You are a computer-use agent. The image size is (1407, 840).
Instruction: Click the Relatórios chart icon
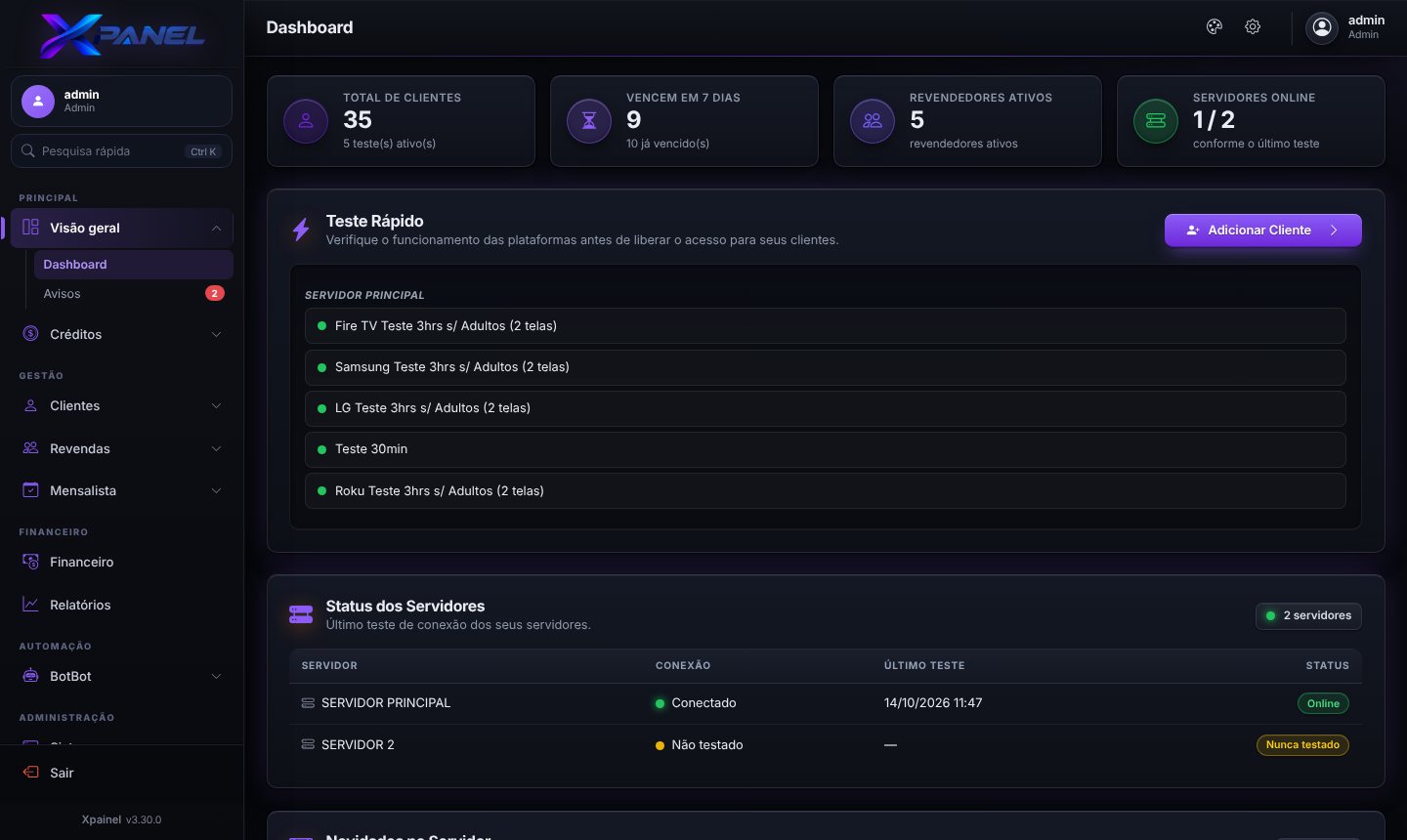(30, 605)
